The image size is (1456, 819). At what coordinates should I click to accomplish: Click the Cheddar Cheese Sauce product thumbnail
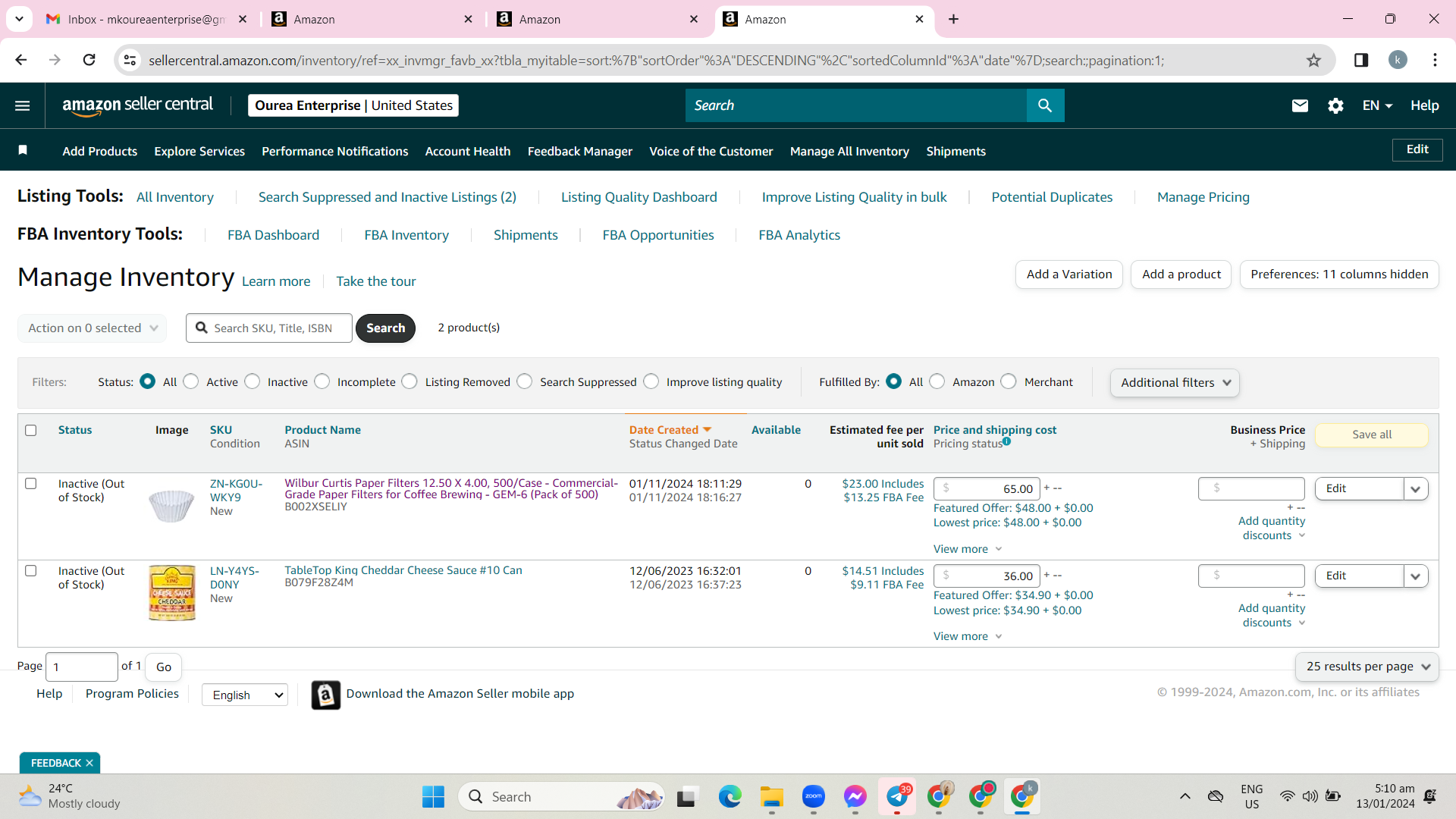(x=172, y=593)
